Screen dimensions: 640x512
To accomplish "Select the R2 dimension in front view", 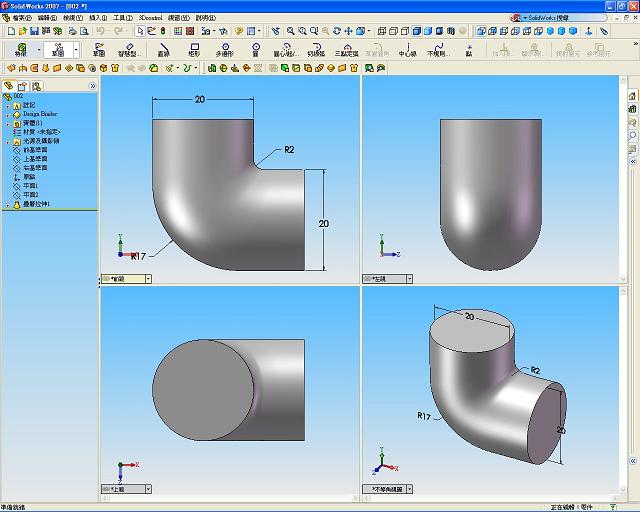I will (289, 150).
